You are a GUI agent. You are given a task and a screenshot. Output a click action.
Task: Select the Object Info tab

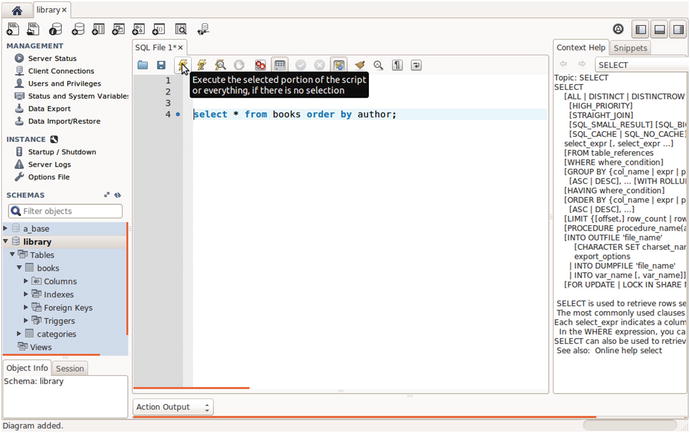point(27,368)
